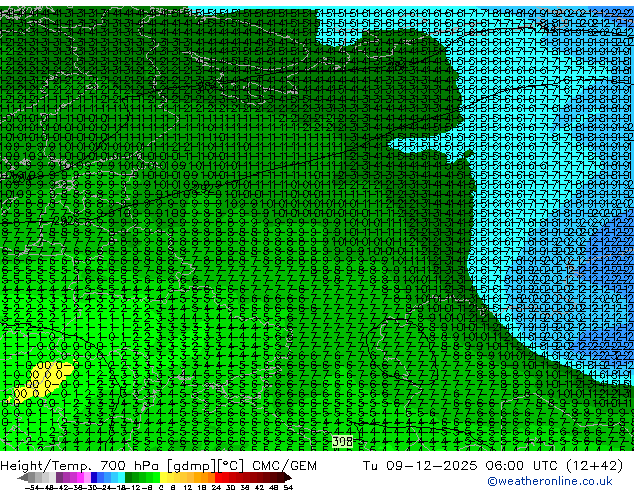The image size is (634, 490).
Task: Click the 308 contour height label
Action: [x=342, y=441]
